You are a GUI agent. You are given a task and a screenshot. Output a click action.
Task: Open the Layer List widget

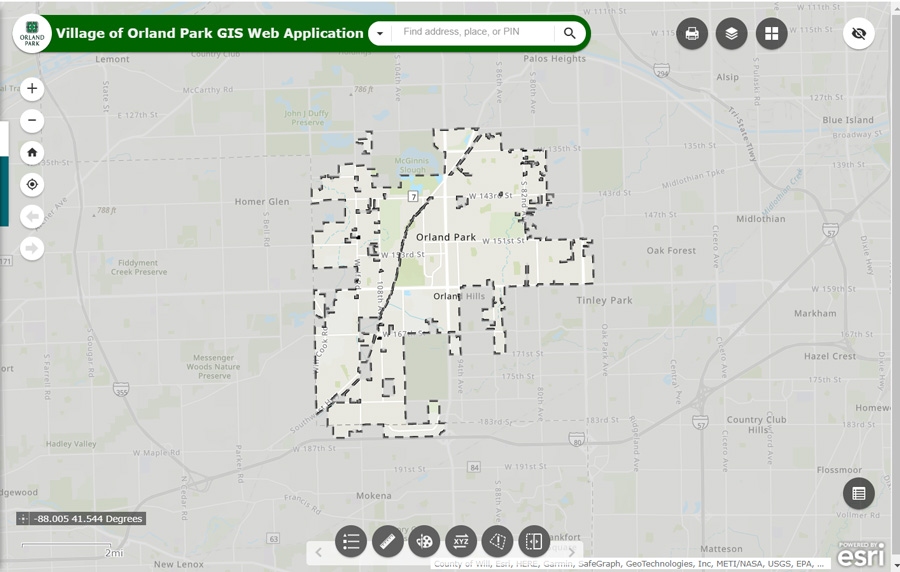pyautogui.click(x=731, y=34)
